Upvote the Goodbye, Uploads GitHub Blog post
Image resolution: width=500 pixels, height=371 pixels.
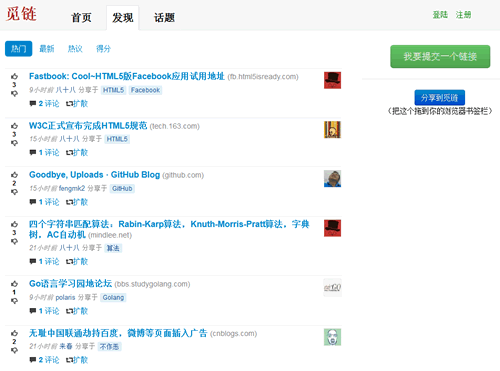[14, 175]
